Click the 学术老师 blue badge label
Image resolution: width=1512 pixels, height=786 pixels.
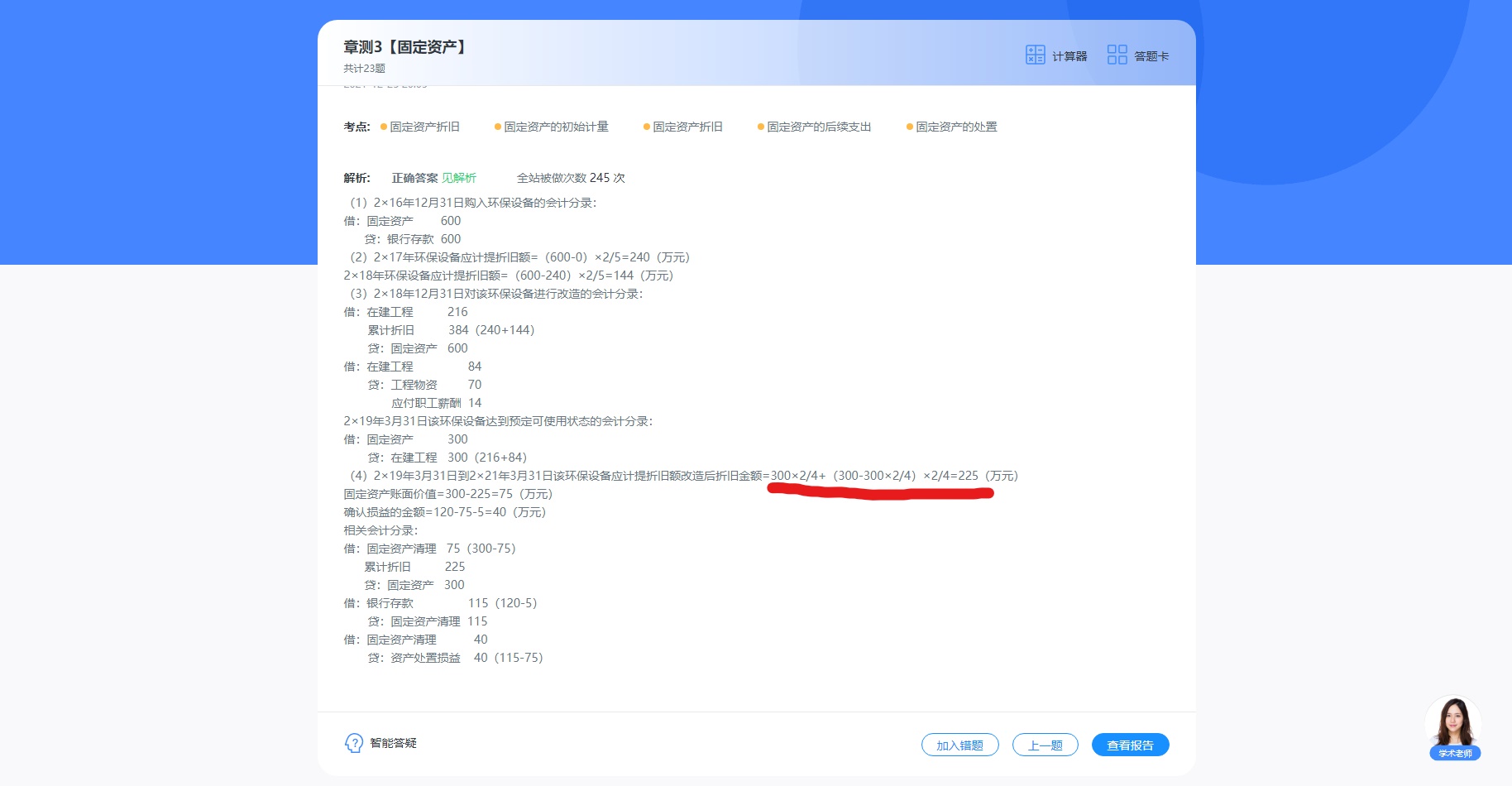[x=1455, y=754]
